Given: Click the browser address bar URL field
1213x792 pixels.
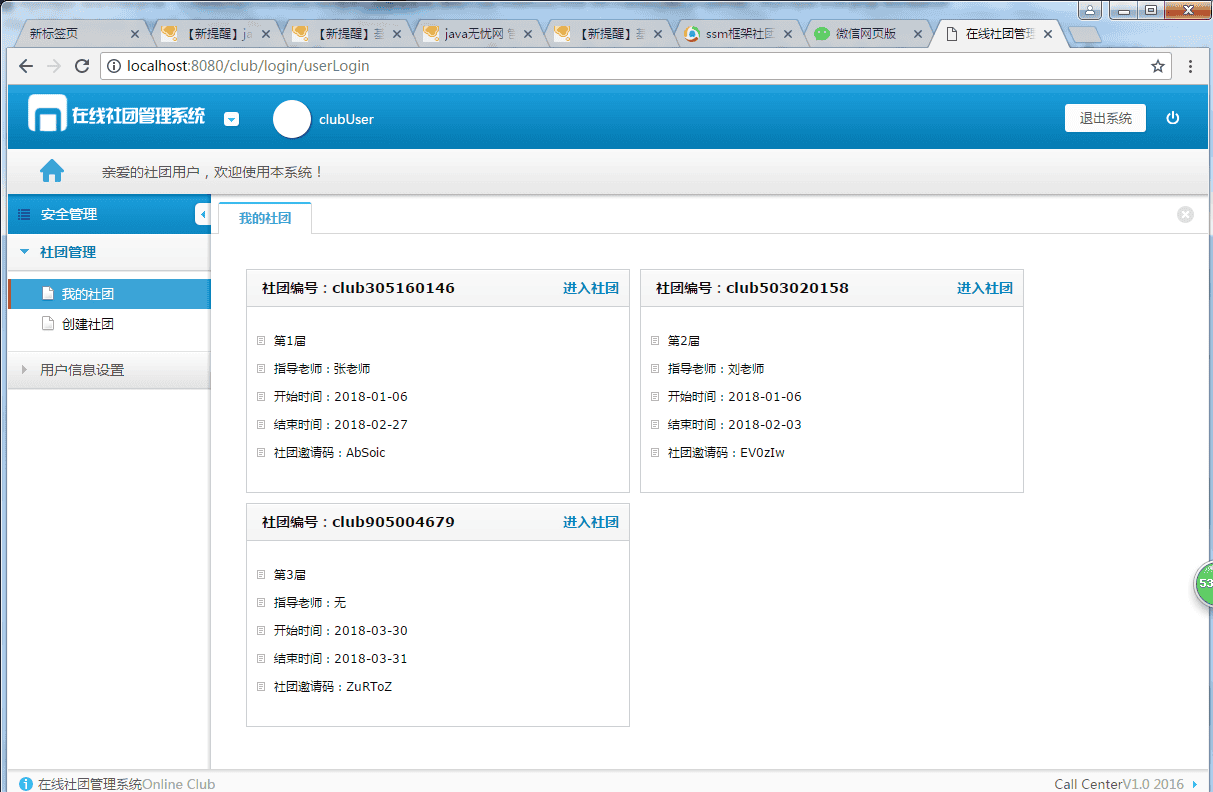Looking at the screenshot, I should pos(636,66).
